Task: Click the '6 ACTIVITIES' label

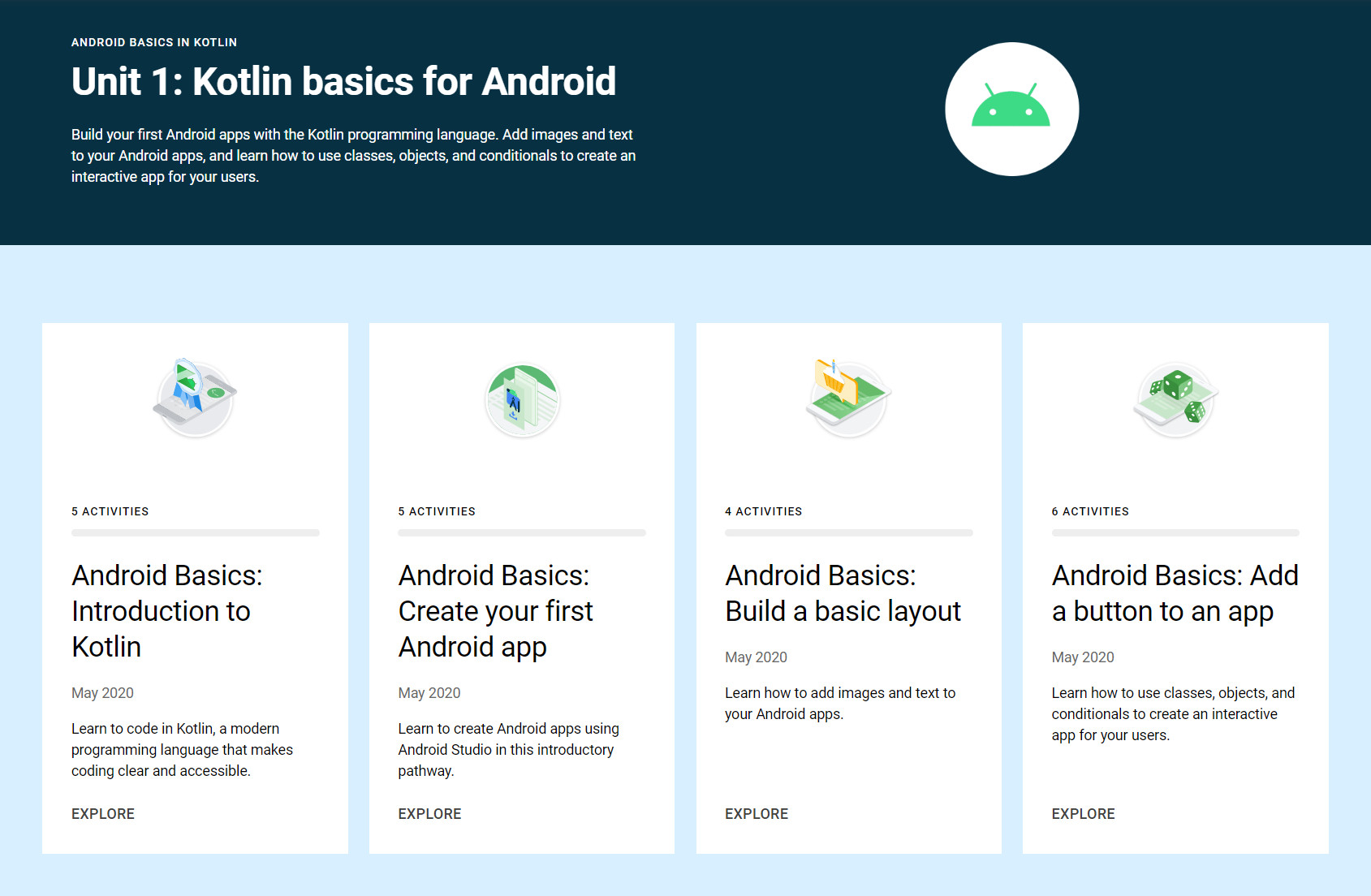Action: point(1090,511)
